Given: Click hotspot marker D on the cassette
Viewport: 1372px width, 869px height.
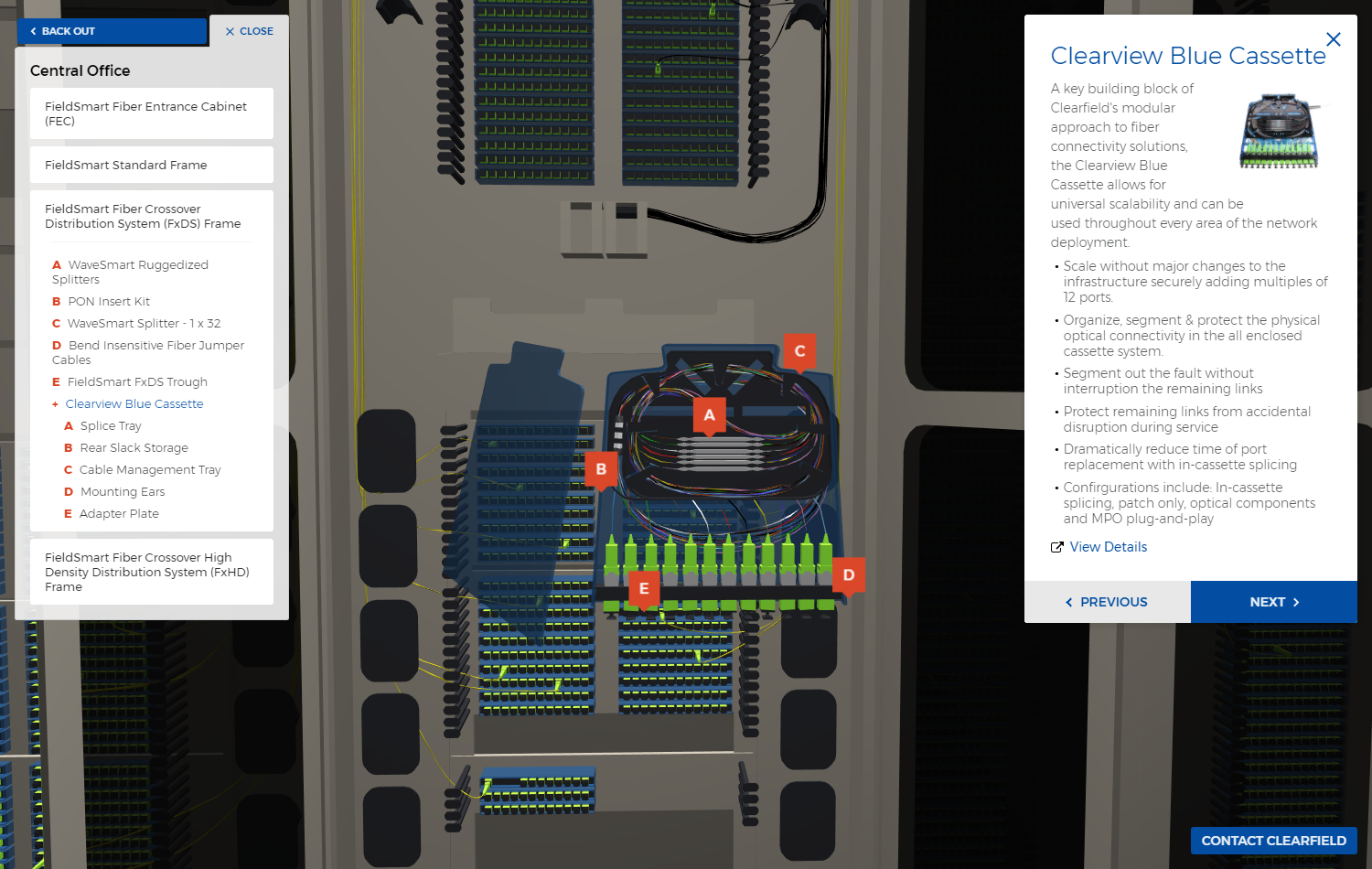Looking at the screenshot, I should (849, 575).
